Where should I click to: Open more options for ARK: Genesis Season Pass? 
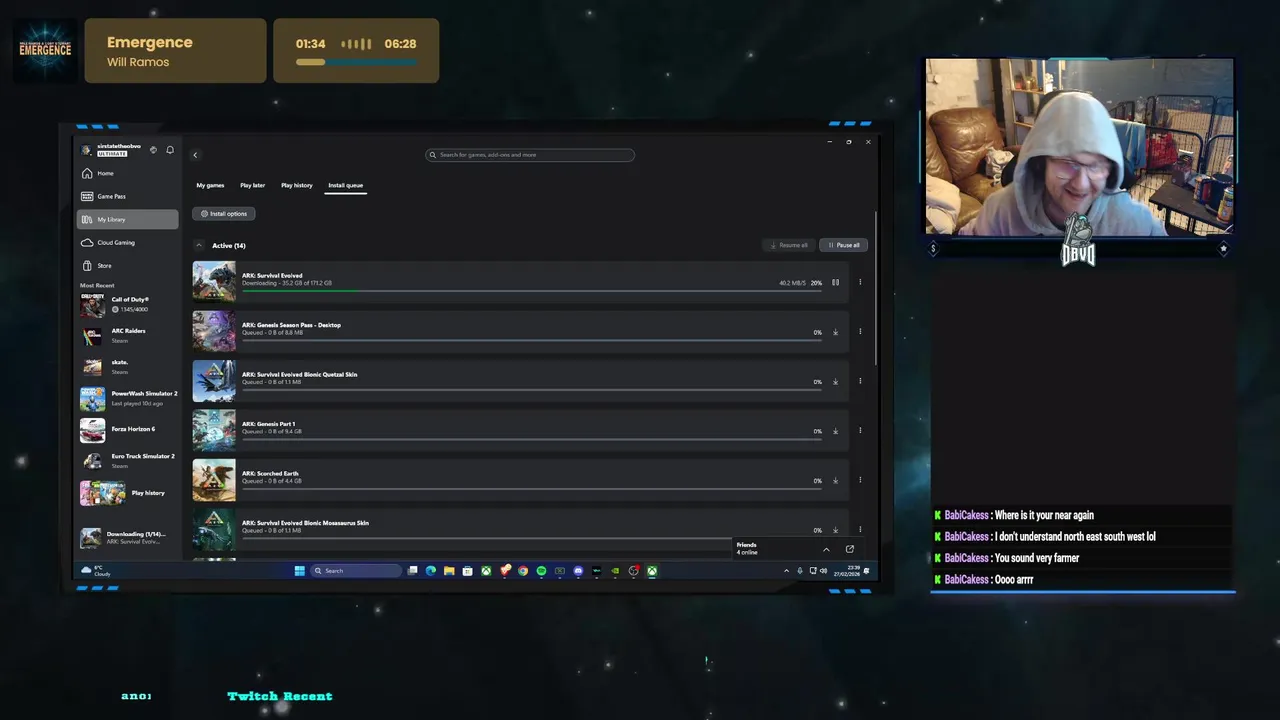click(860, 332)
